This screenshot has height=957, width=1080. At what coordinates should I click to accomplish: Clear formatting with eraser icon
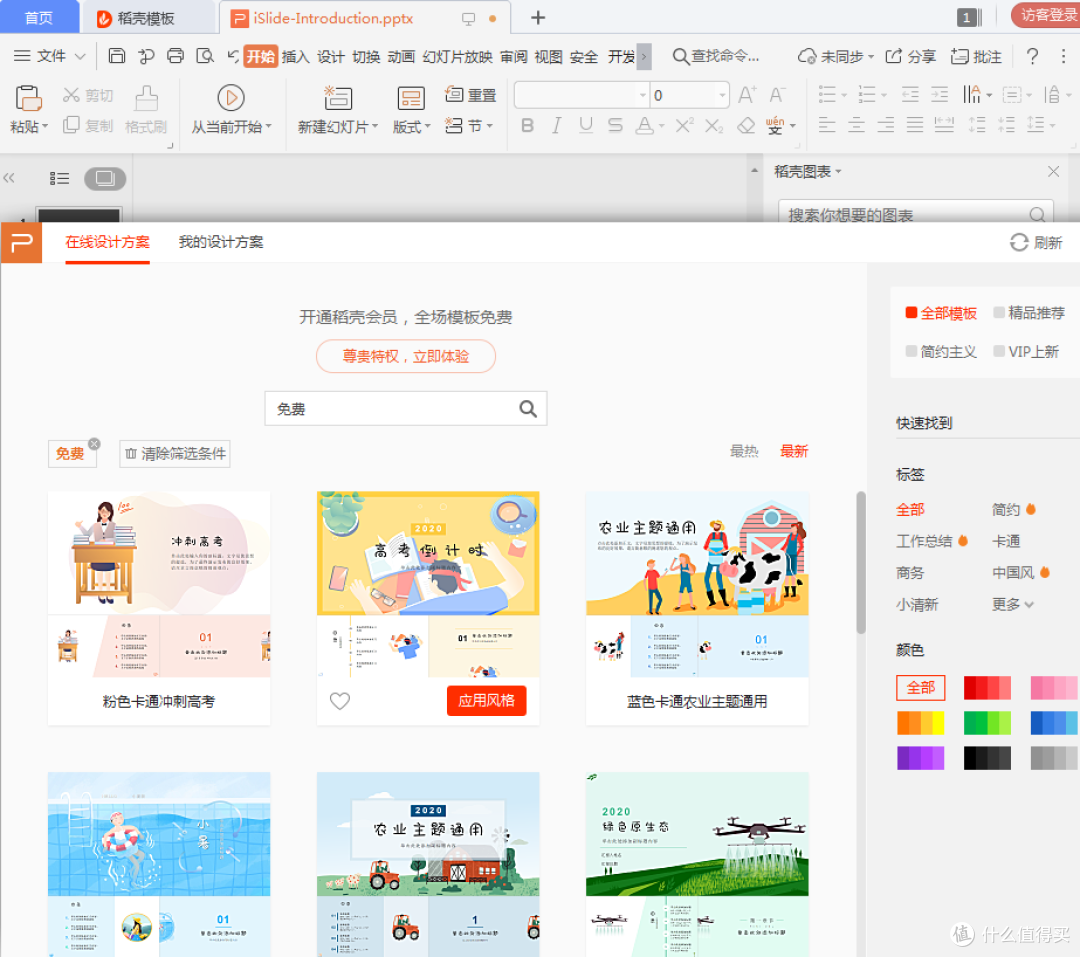746,125
